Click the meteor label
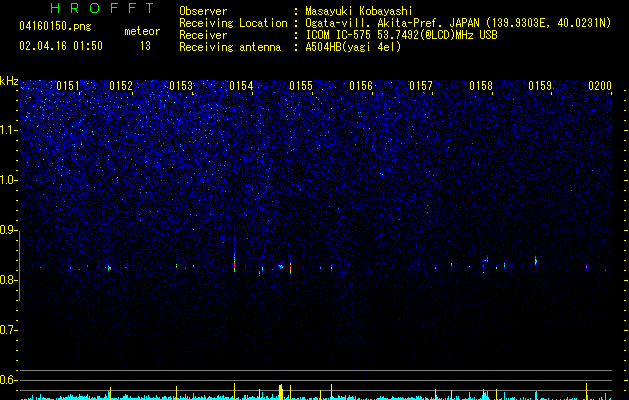The image size is (629, 400). [142, 31]
